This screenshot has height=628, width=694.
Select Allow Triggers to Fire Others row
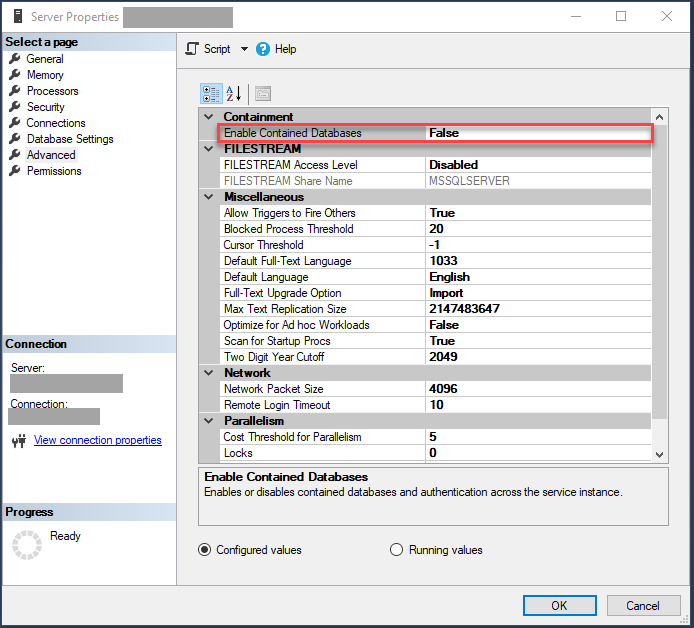(x=436, y=213)
